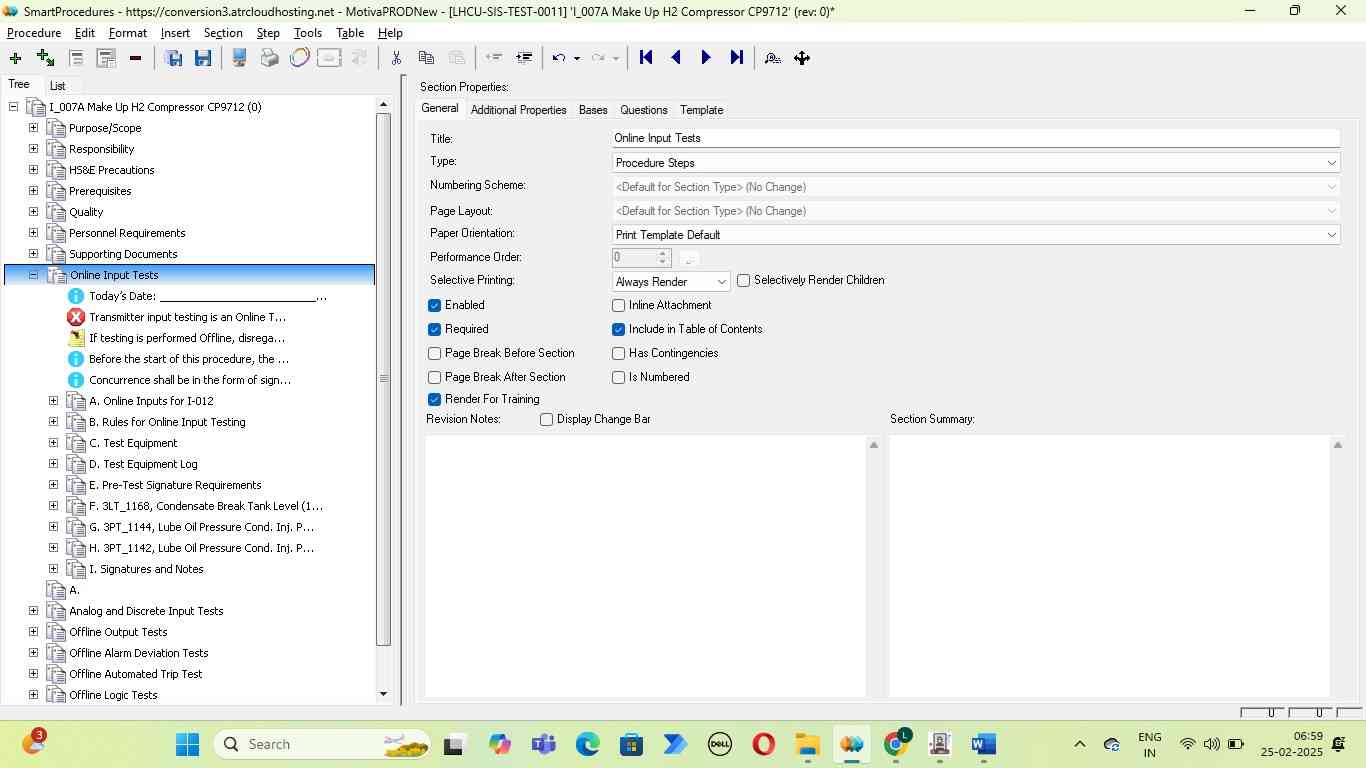Open the Paper Orientation dropdown
The width and height of the screenshot is (1366, 768).
coord(975,234)
